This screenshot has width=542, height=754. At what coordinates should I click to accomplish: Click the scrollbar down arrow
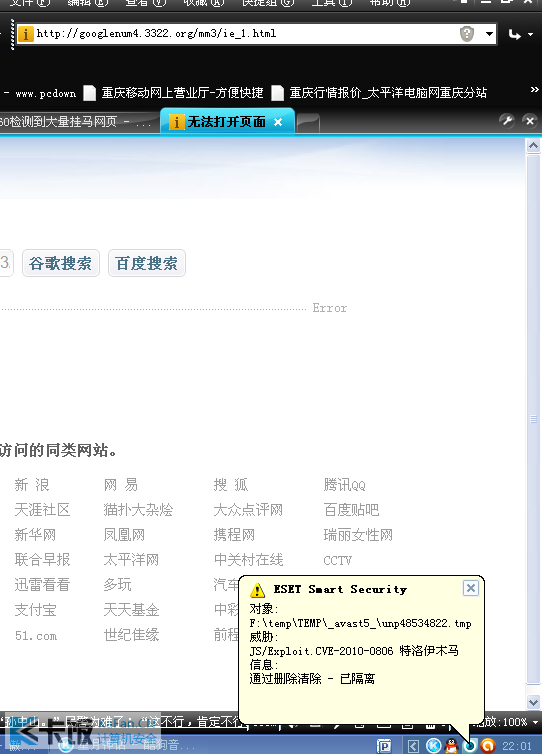tap(533, 702)
